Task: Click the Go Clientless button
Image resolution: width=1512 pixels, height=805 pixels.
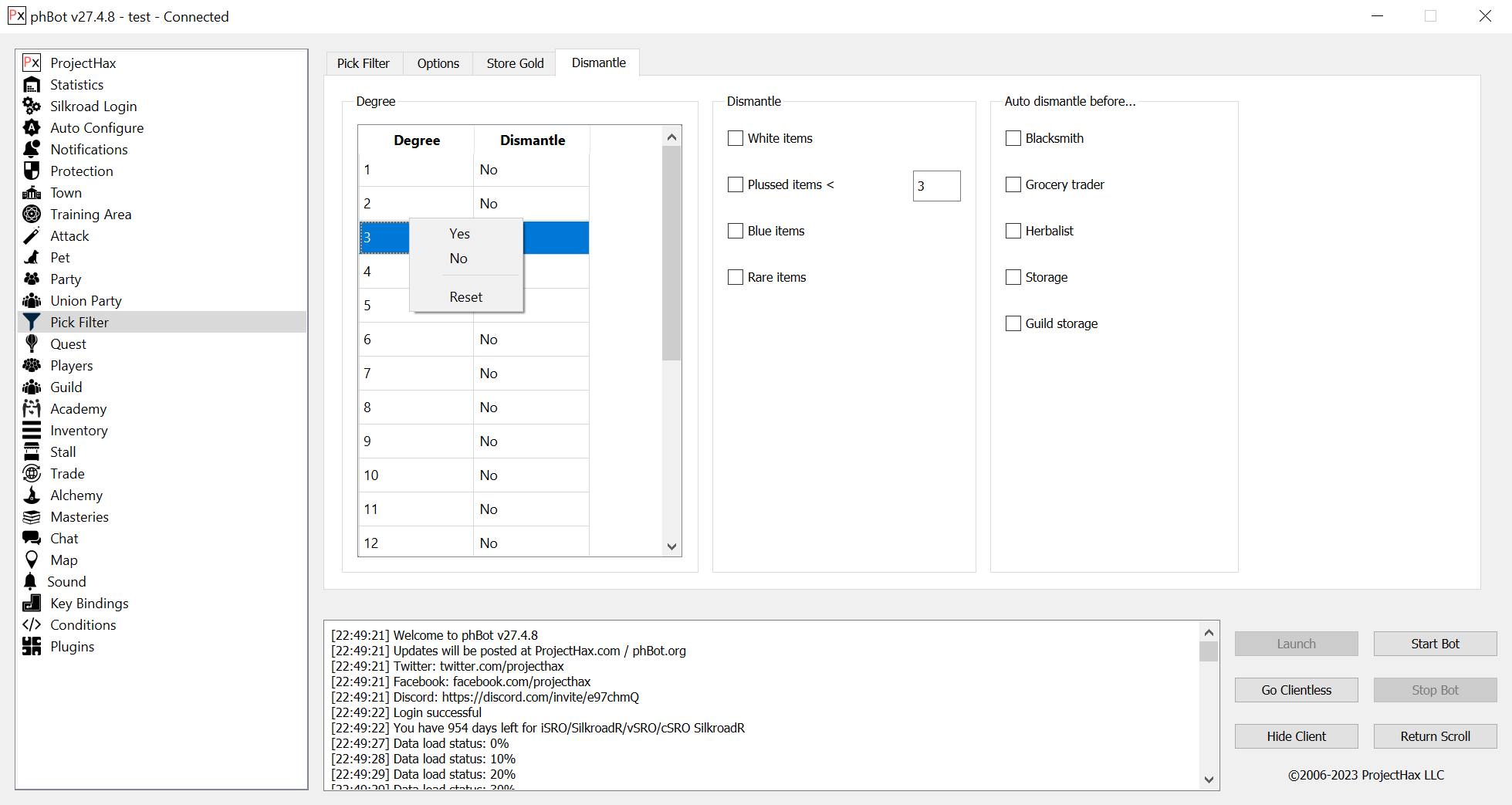Action: (1296, 690)
